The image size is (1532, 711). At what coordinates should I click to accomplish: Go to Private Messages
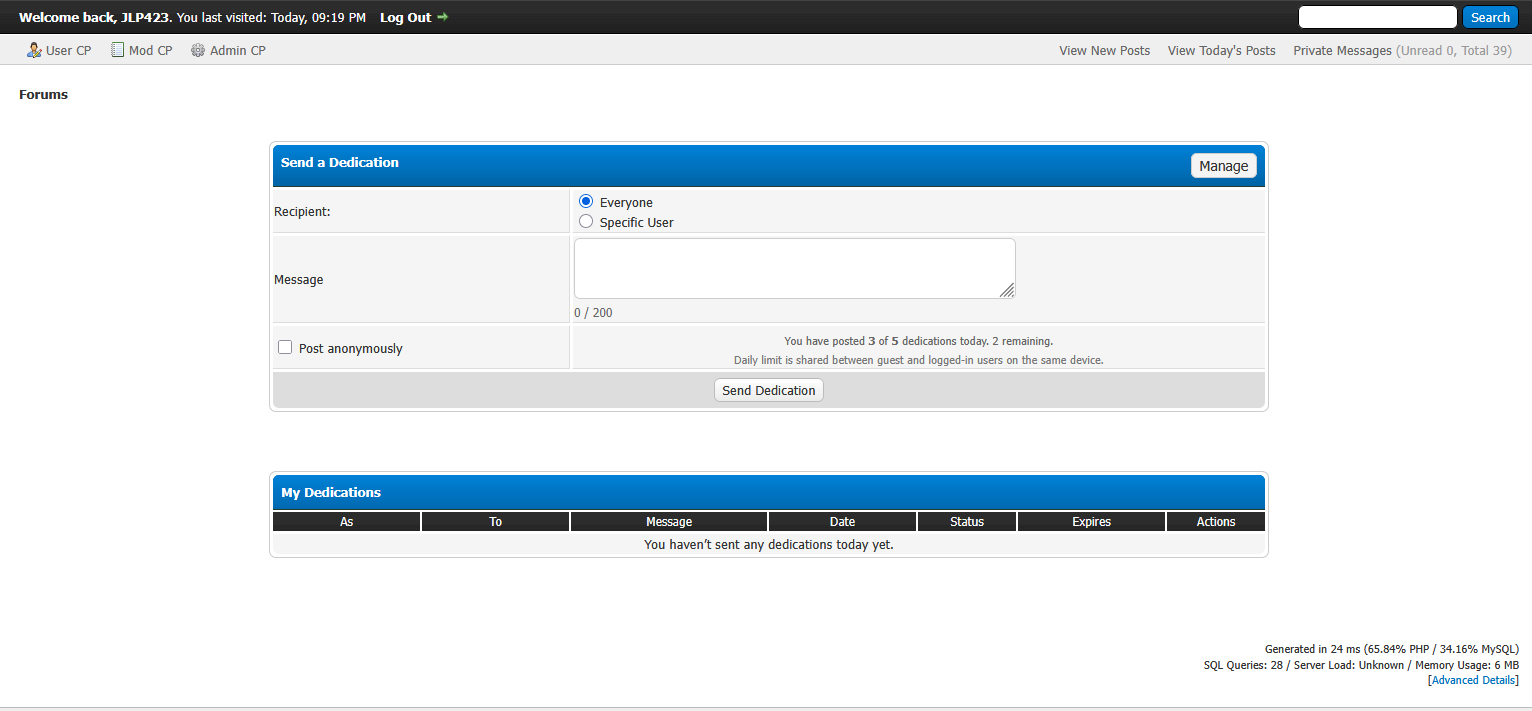click(x=1342, y=50)
